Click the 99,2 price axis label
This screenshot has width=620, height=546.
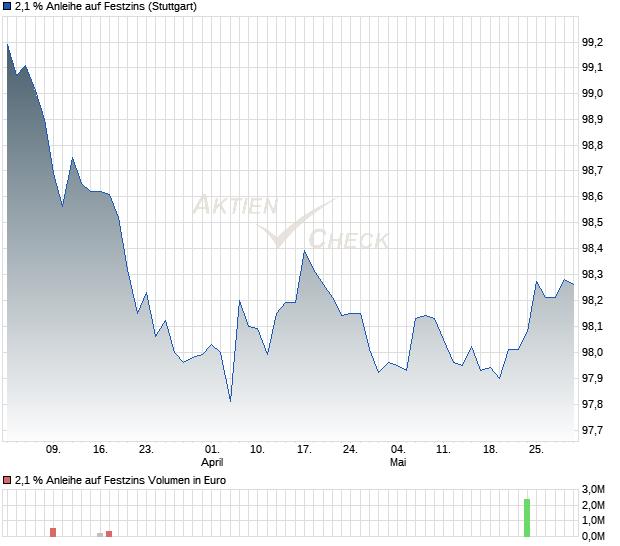click(x=592, y=42)
